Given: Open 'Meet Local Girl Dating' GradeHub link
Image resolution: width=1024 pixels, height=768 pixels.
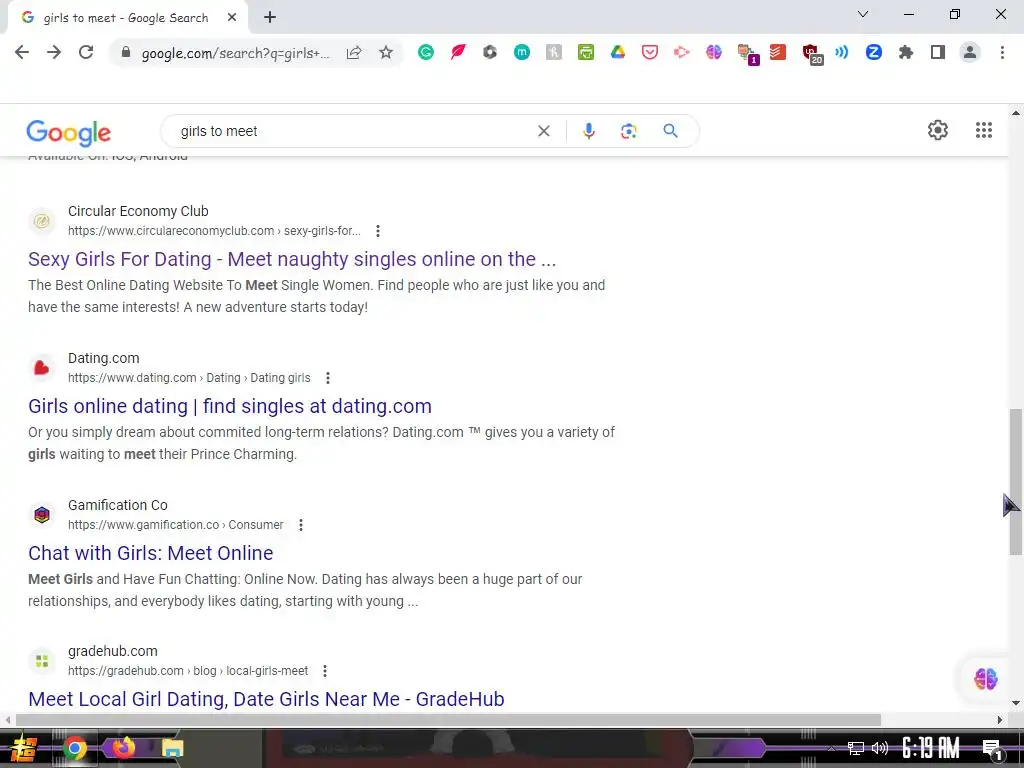Looking at the screenshot, I should 266,699.
